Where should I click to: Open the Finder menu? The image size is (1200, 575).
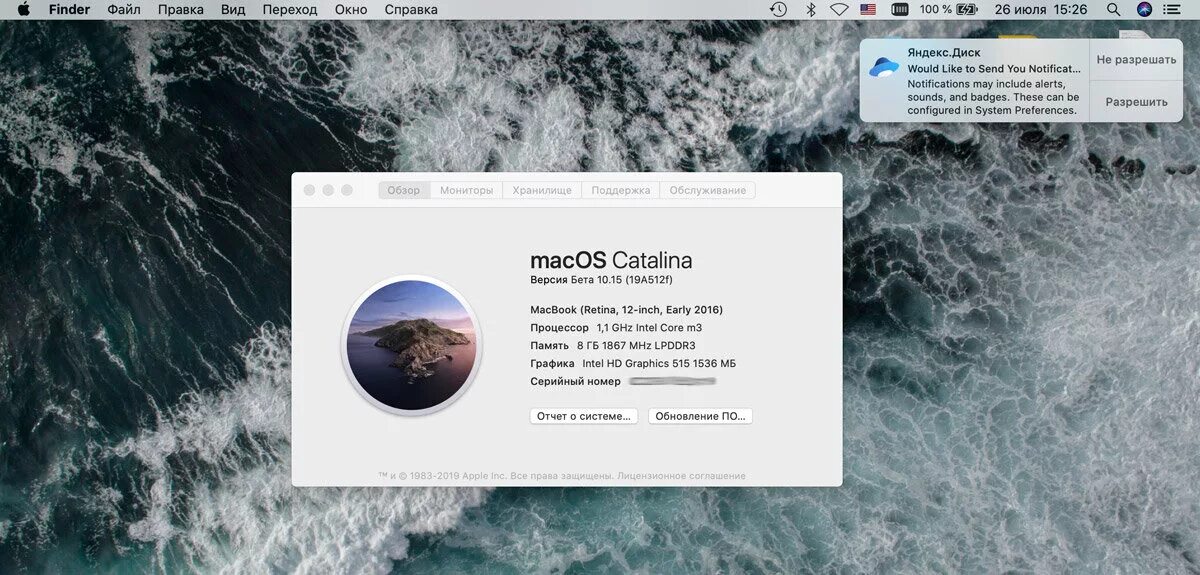coord(69,9)
